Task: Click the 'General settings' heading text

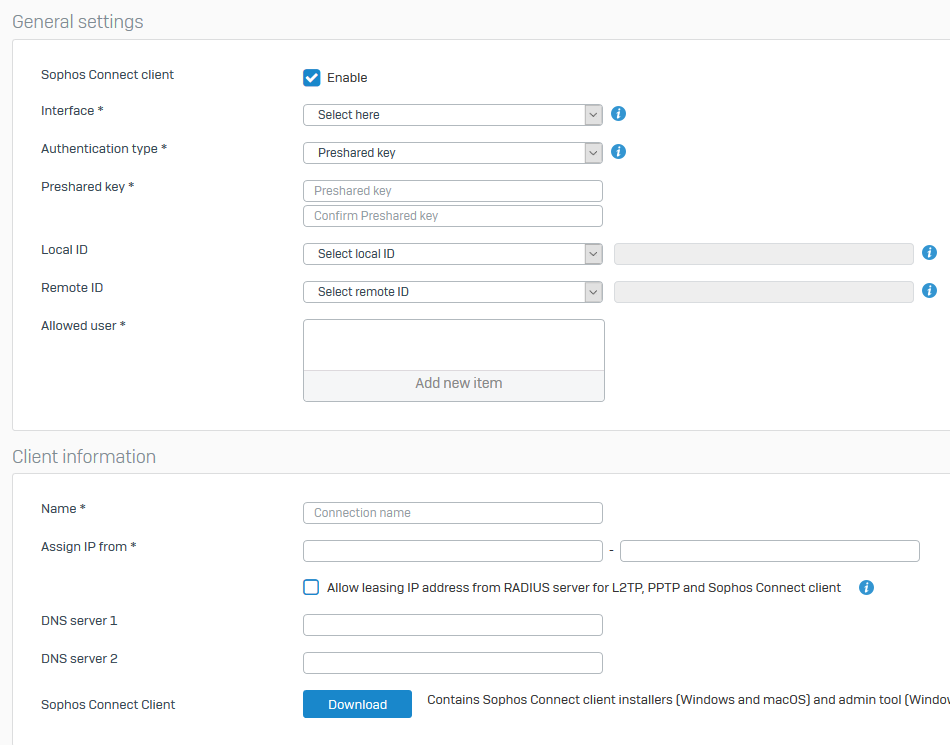Action: tap(78, 22)
